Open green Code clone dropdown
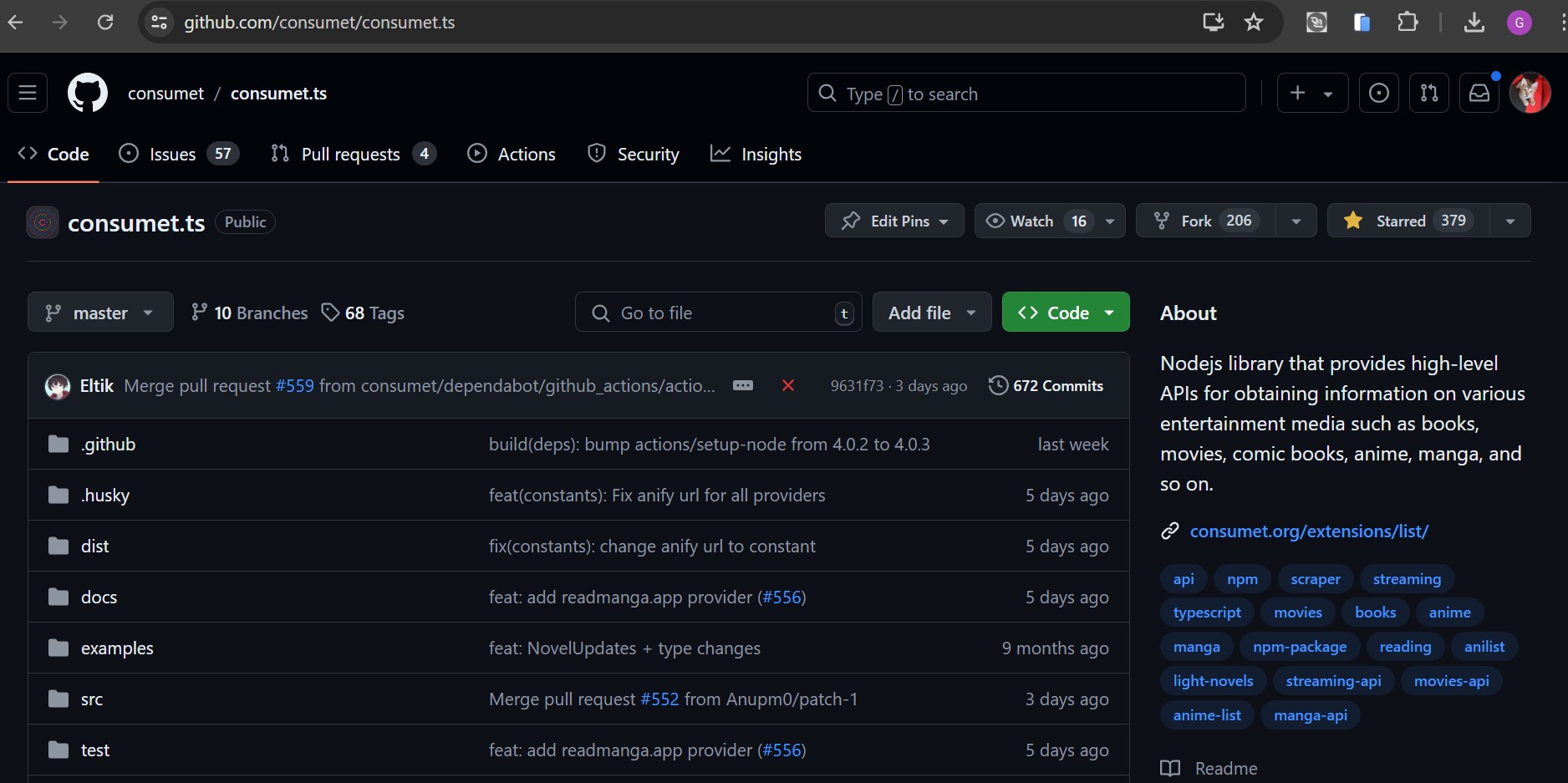 (x=1066, y=313)
